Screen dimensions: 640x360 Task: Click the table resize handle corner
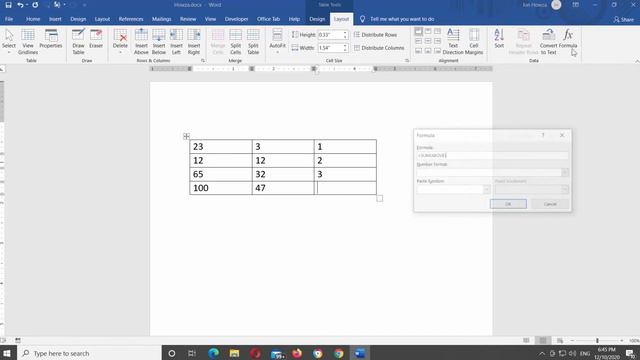[380, 198]
